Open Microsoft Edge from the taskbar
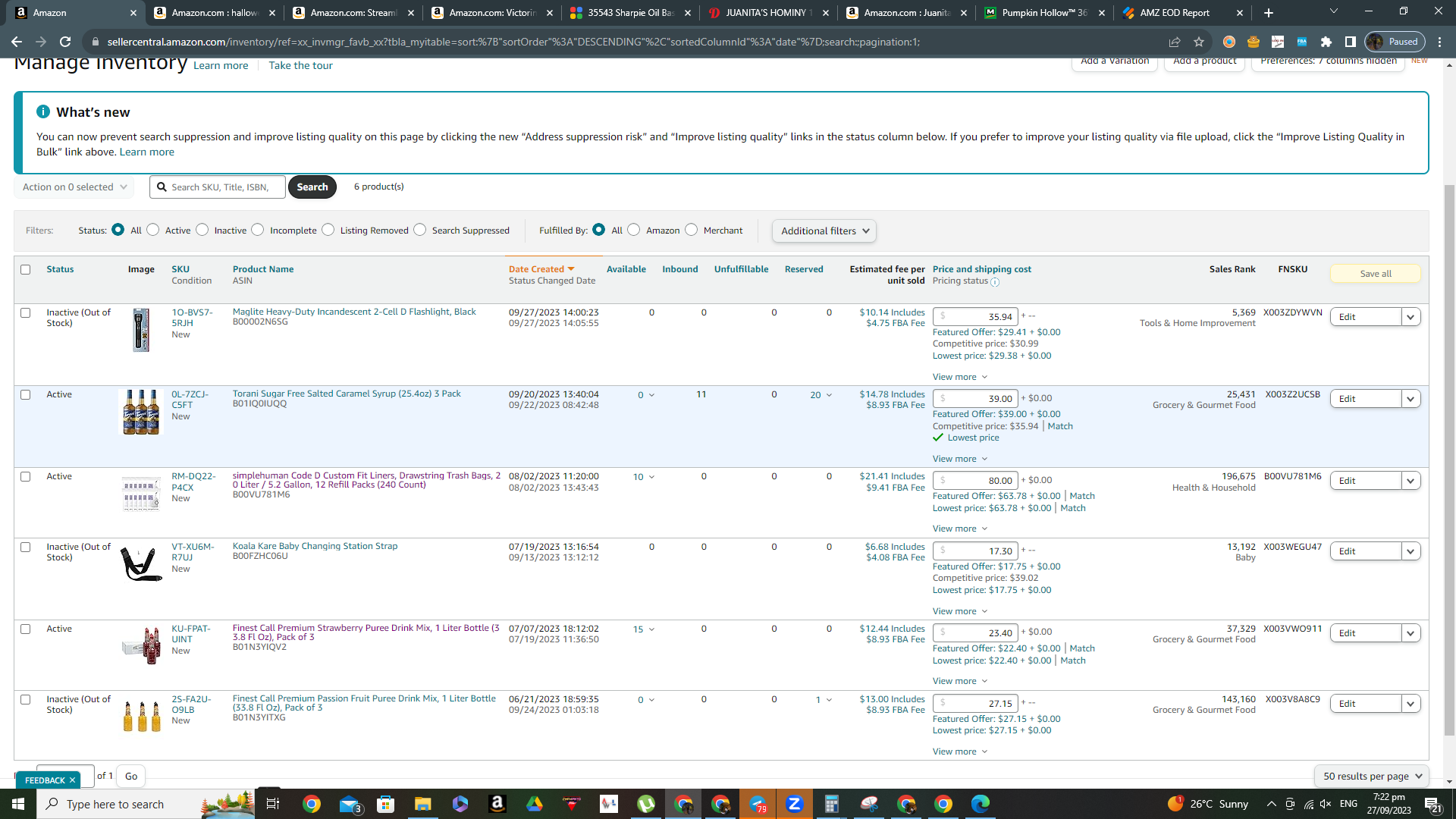This screenshot has width=1456, height=819. (981, 804)
